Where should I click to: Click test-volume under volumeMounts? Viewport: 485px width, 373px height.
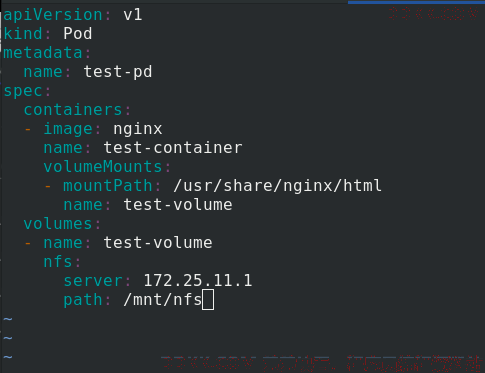coord(178,205)
